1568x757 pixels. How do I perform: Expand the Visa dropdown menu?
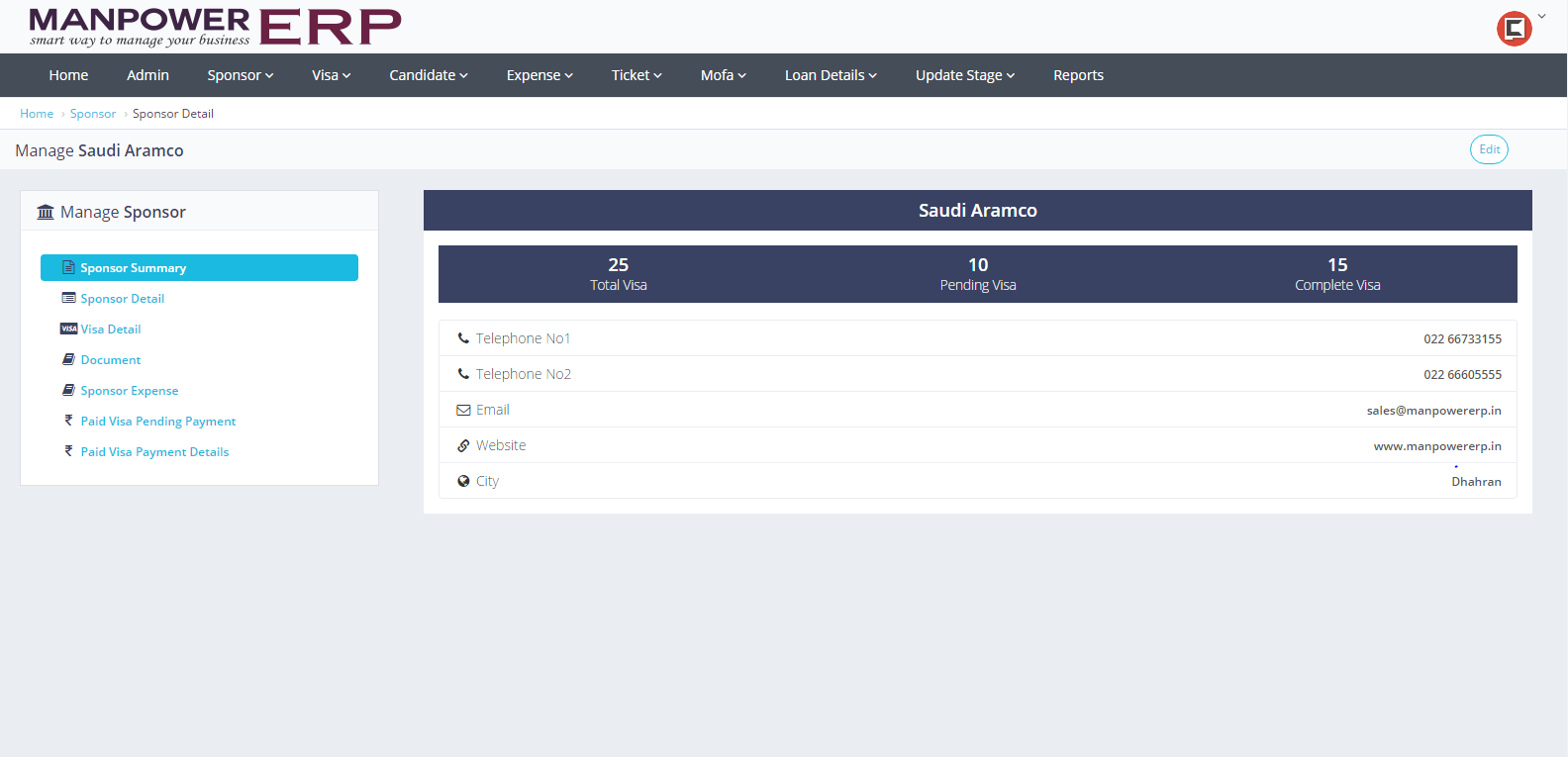point(332,75)
